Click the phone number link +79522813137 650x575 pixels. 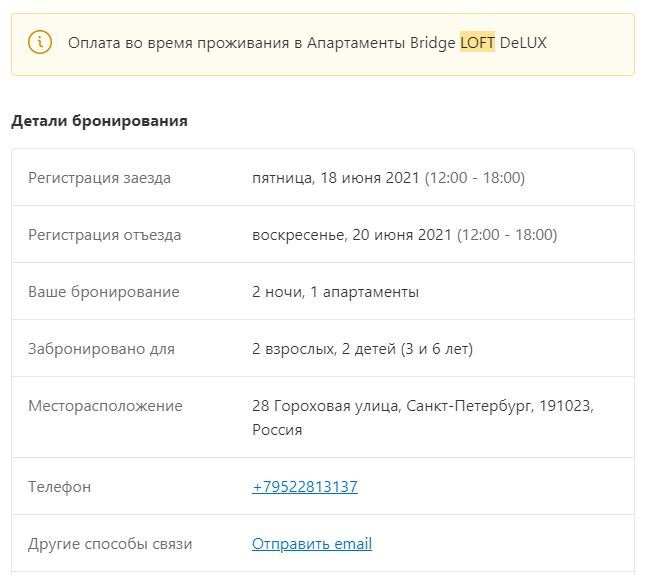coord(305,487)
